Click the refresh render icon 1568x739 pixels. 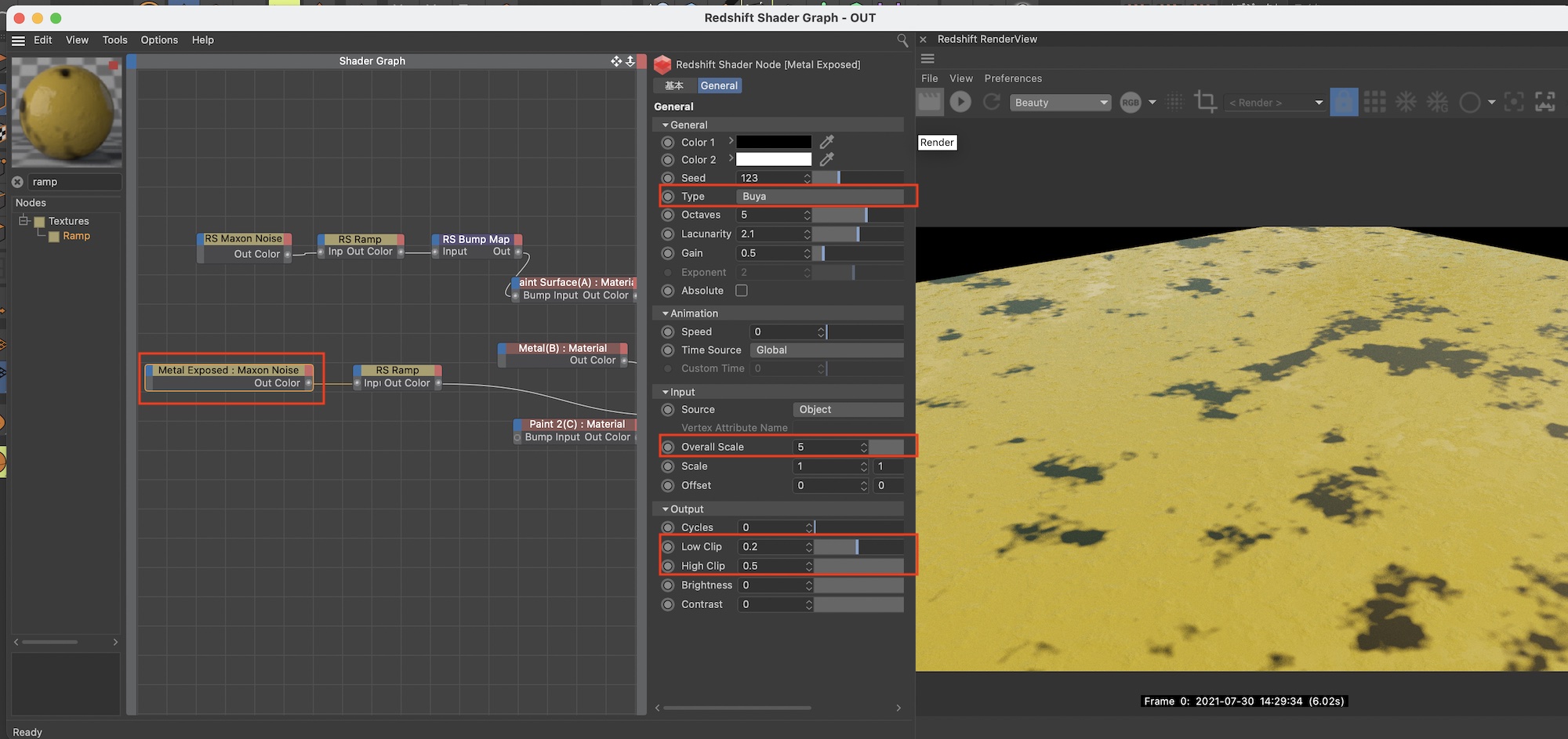pyautogui.click(x=992, y=102)
